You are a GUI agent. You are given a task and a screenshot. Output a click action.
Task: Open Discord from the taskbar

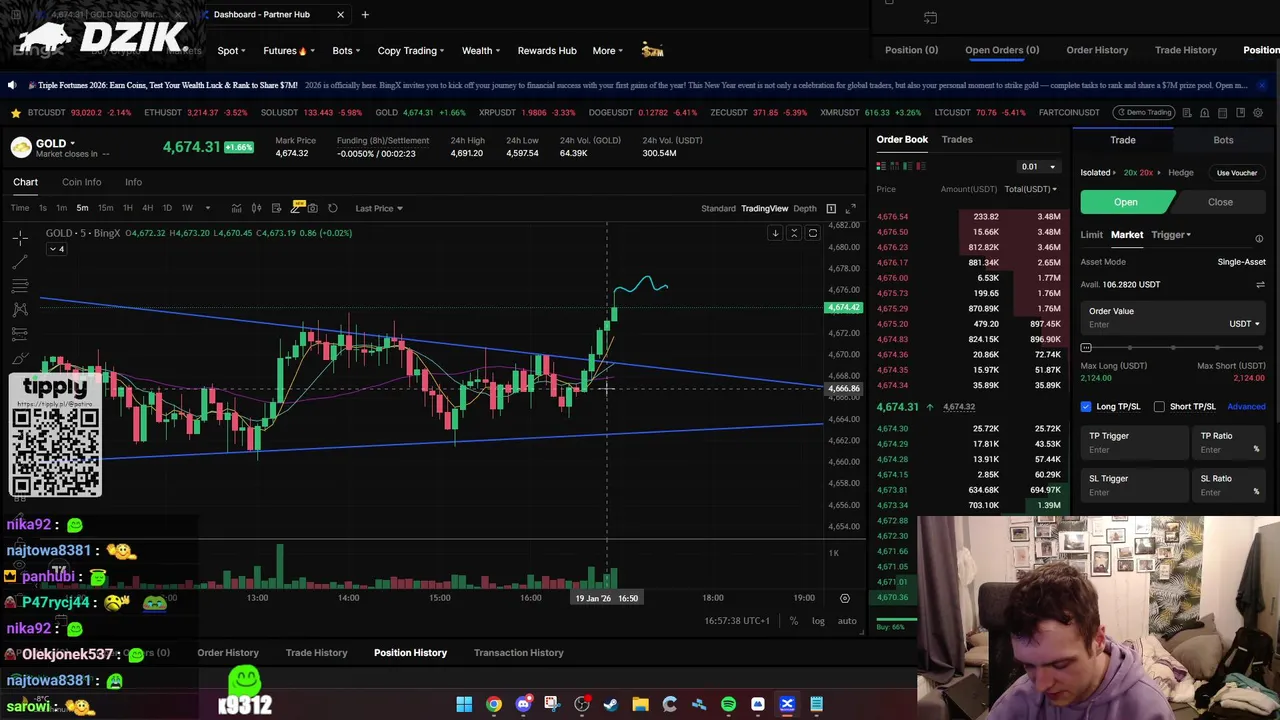pyautogui.click(x=523, y=704)
